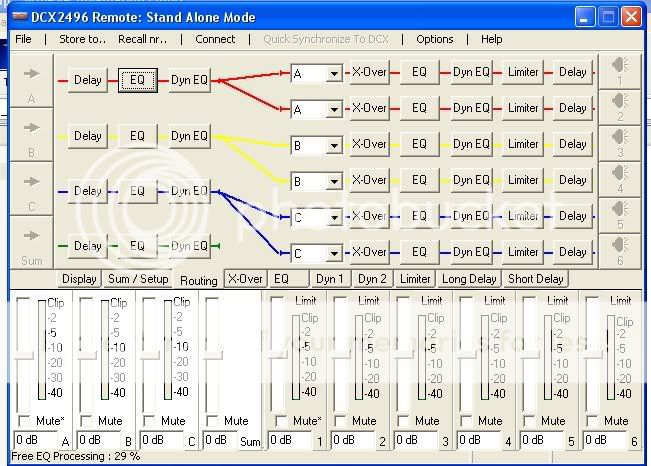The width and height of the screenshot is (651, 466).
Task: Expand source dropdown for output 3
Action: point(334,146)
